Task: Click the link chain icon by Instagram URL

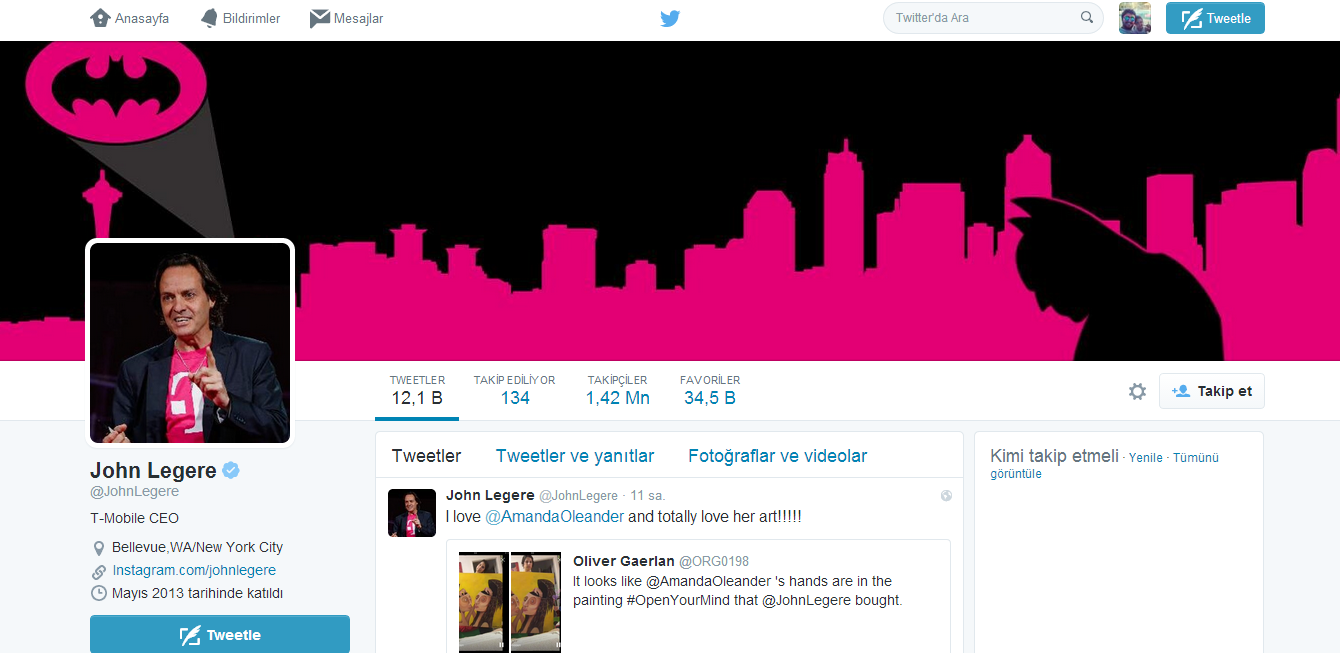Action: pos(99,572)
